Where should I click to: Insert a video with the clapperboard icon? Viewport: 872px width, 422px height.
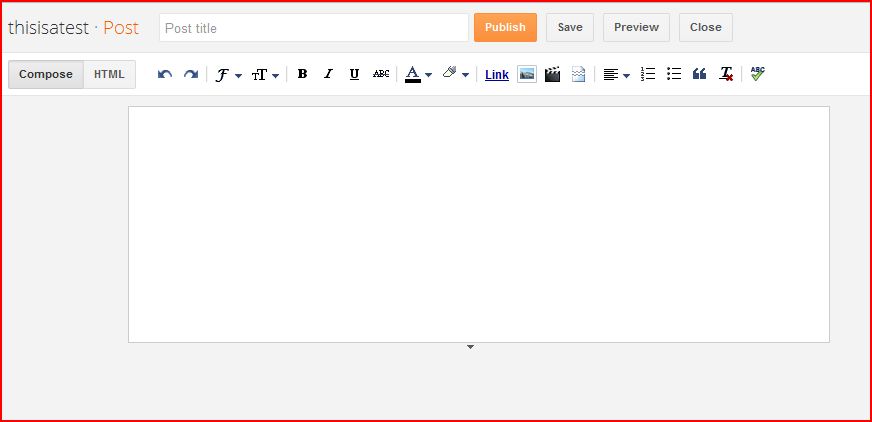pos(552,74)
